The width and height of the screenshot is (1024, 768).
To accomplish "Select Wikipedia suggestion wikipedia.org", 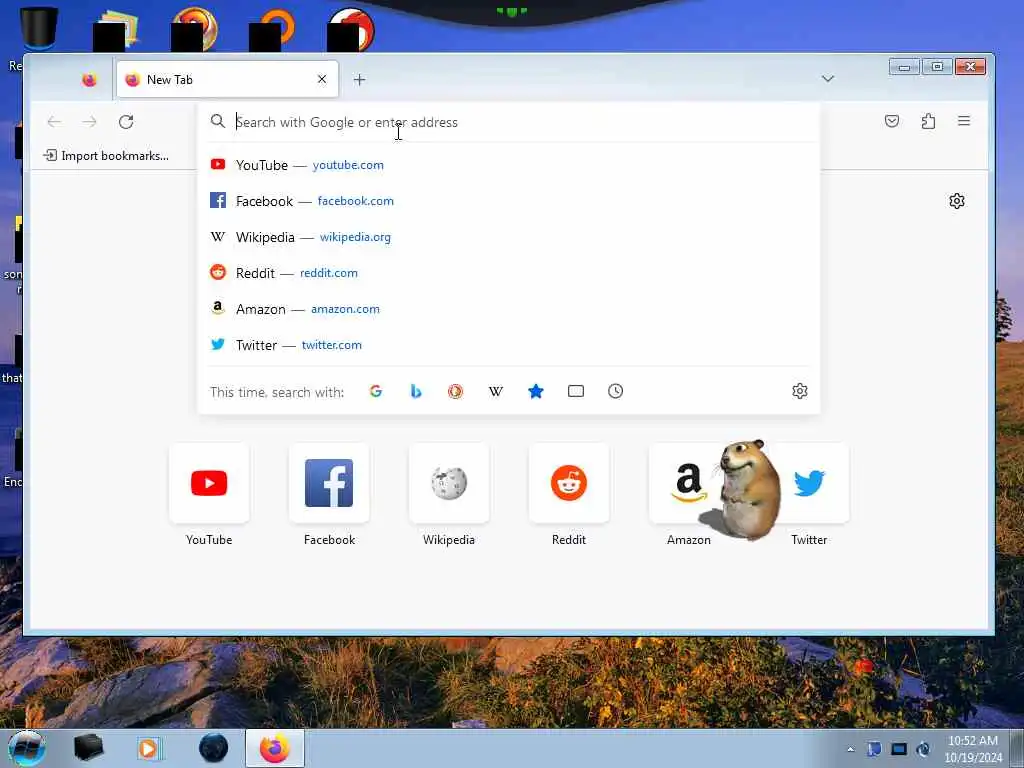I will click(509, 237).
